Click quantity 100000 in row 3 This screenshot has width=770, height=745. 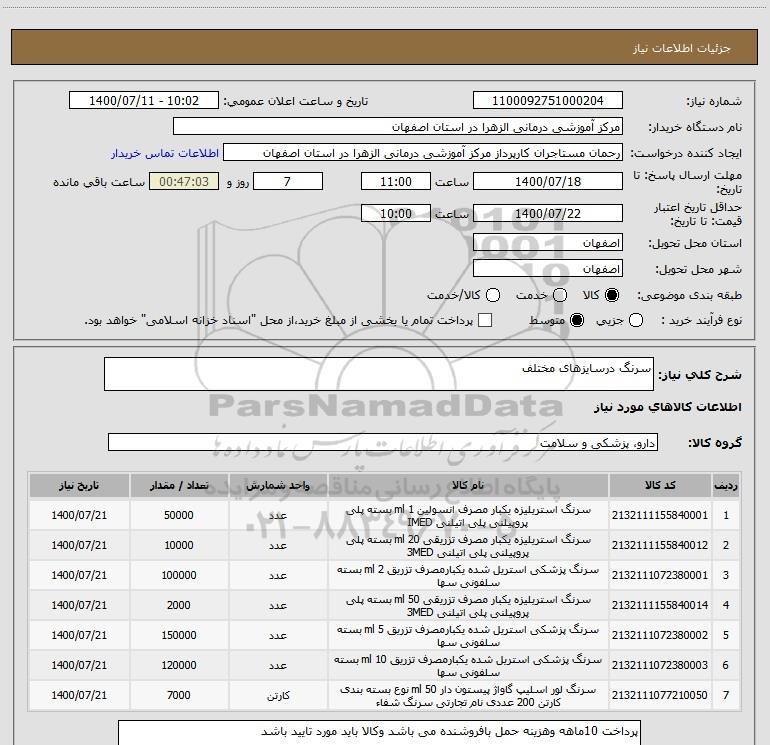click(x=179, y=575)
